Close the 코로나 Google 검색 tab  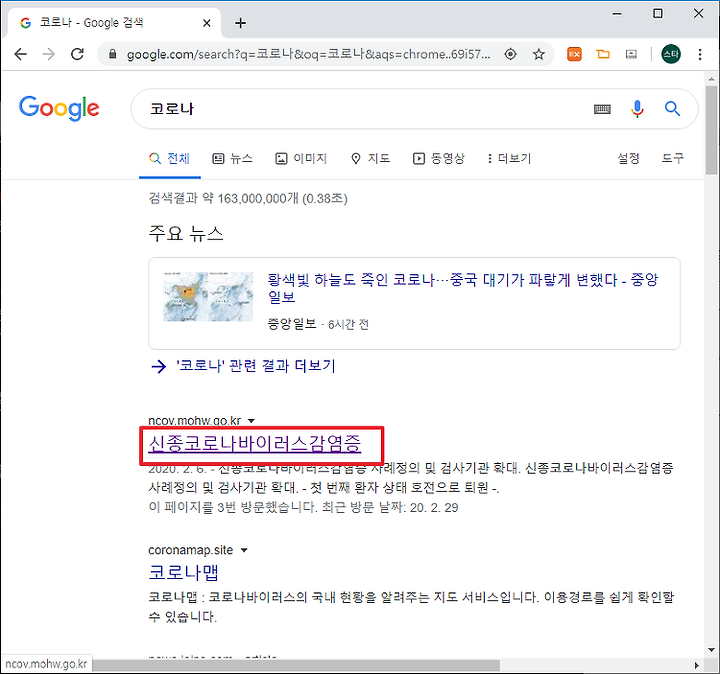point(207,23)
